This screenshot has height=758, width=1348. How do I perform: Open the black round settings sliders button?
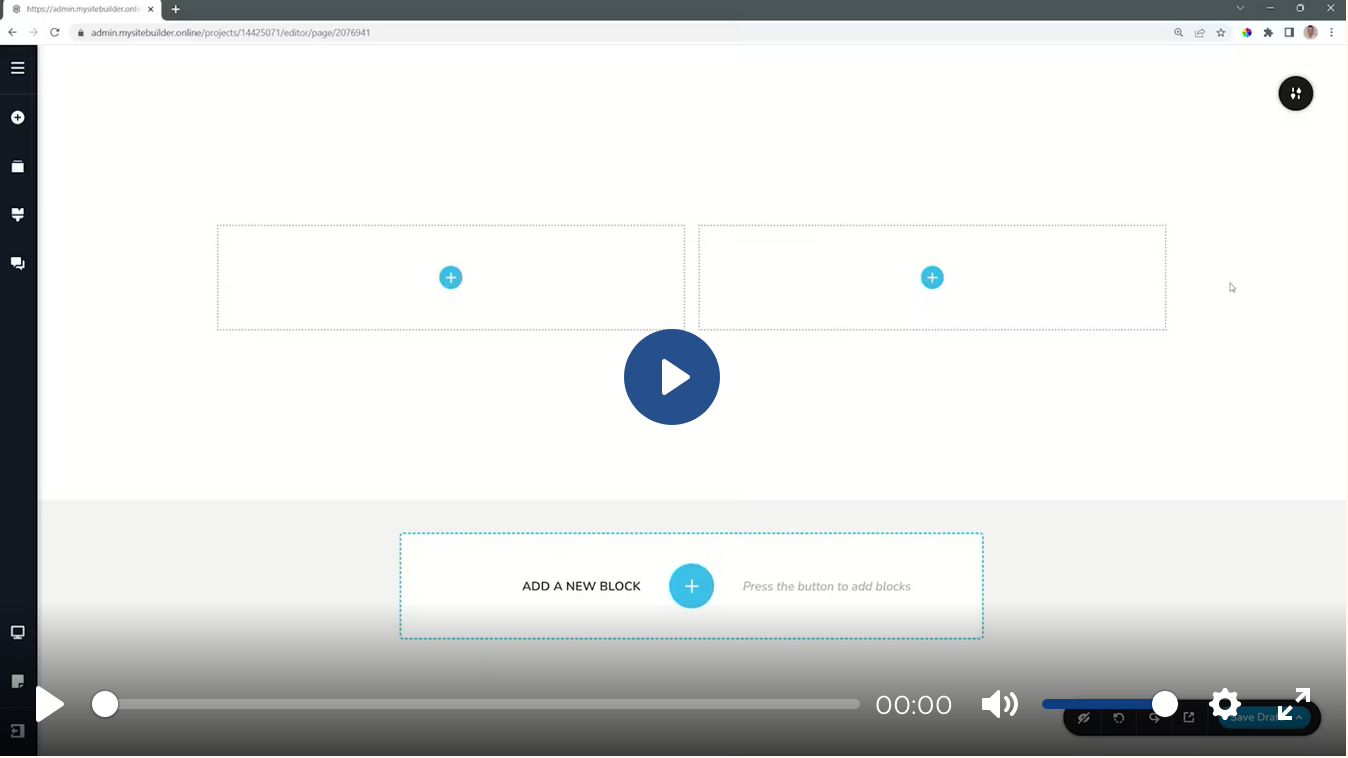coord(1295,94)
